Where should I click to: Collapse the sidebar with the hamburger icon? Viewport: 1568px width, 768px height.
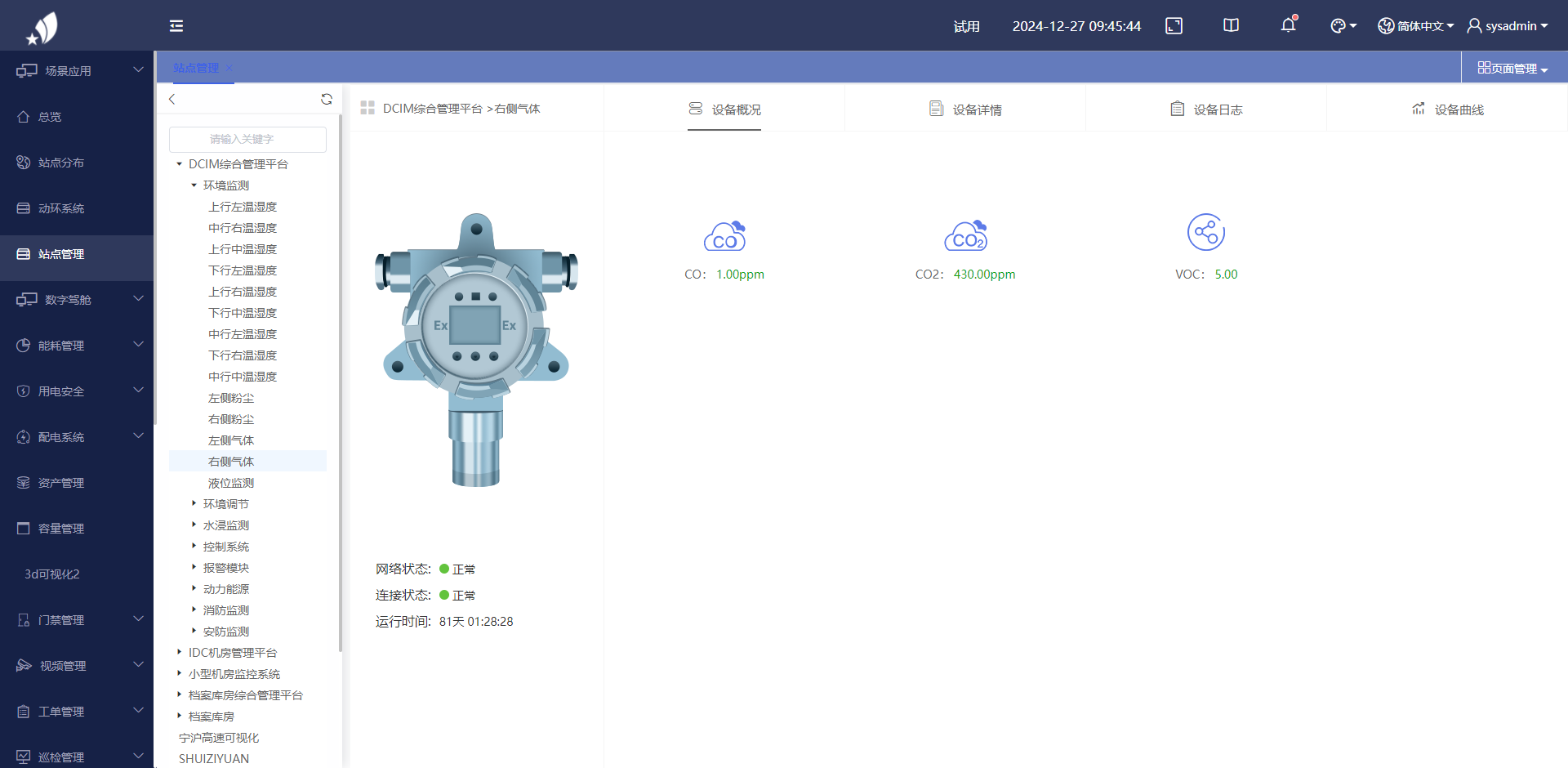tap(176, 26)
